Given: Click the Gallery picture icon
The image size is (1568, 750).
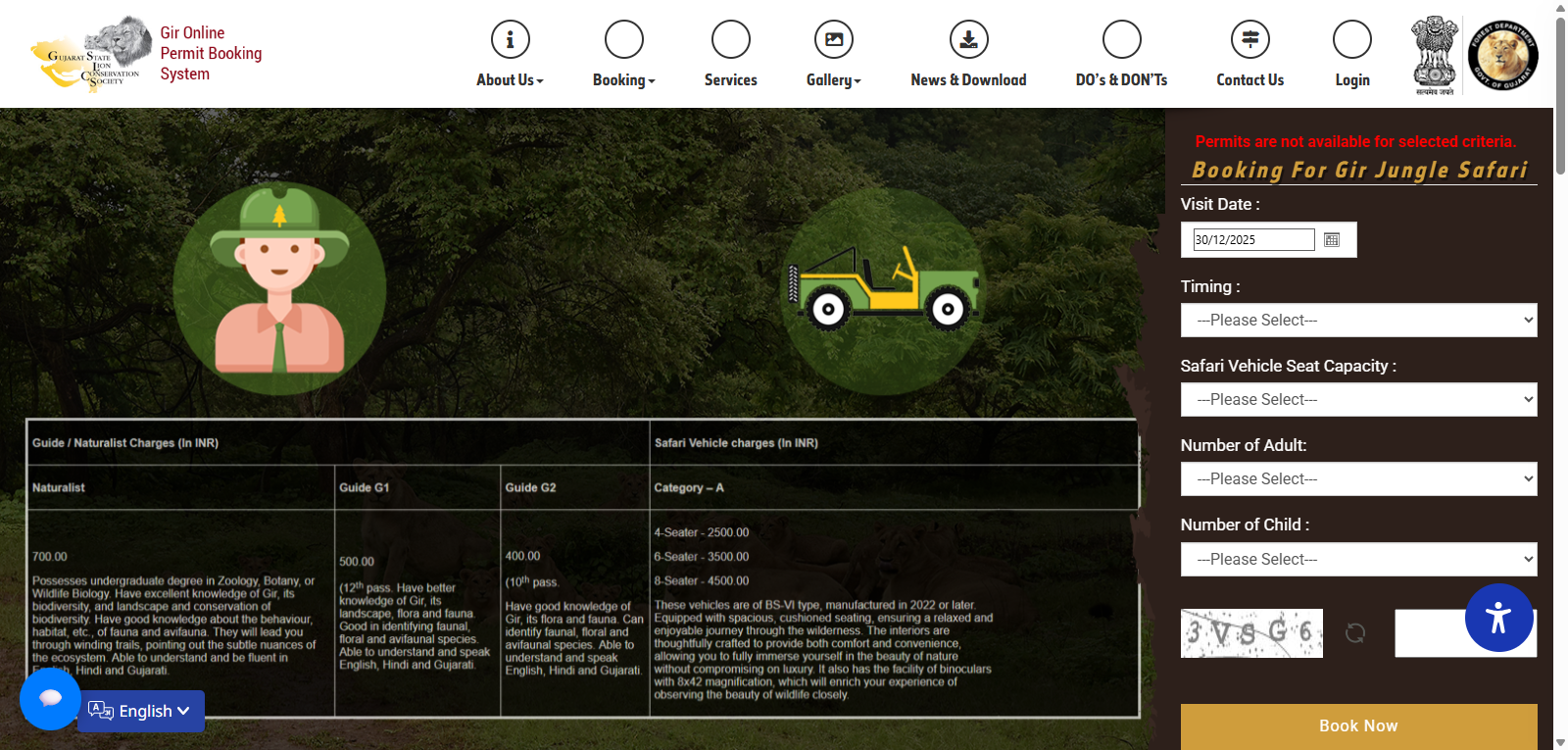Looking at the screenshot, I should tap(833, 40).
